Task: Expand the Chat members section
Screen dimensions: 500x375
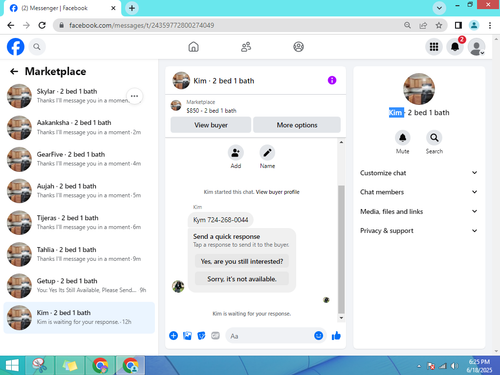Action: tap(419, 192)
